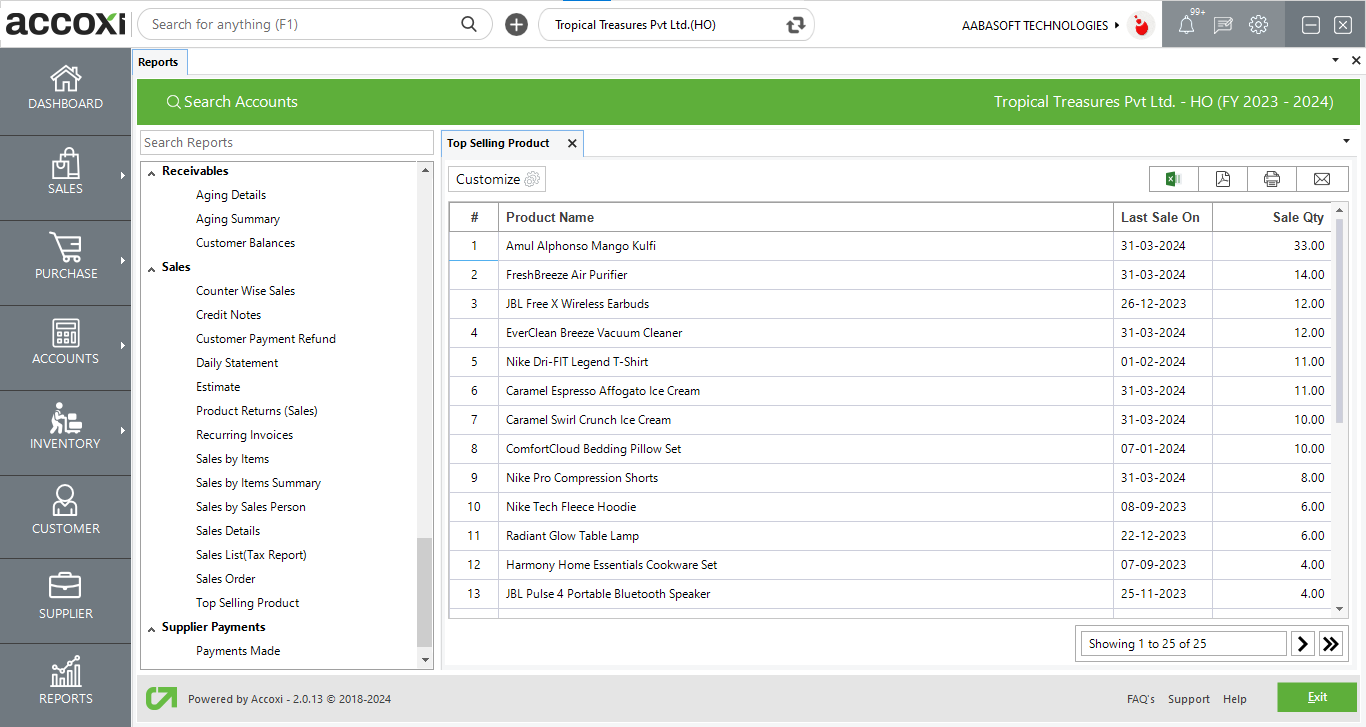Open the Dashboard from sidebar

click(x=66, y=88)
